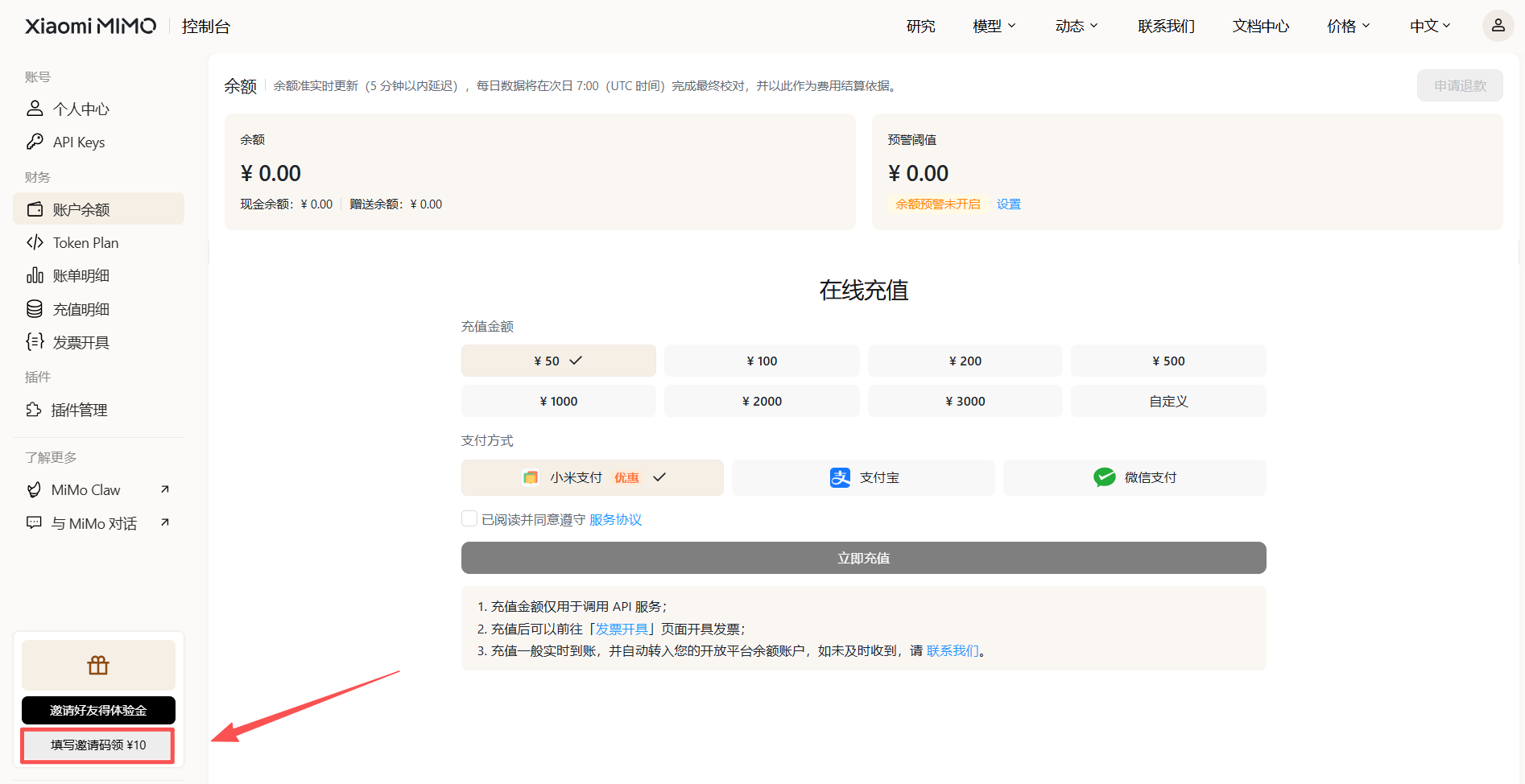Select the ¥ 100 recharge amount
This screenshot has width=1525, height=784.
click(x=762, y=361)
